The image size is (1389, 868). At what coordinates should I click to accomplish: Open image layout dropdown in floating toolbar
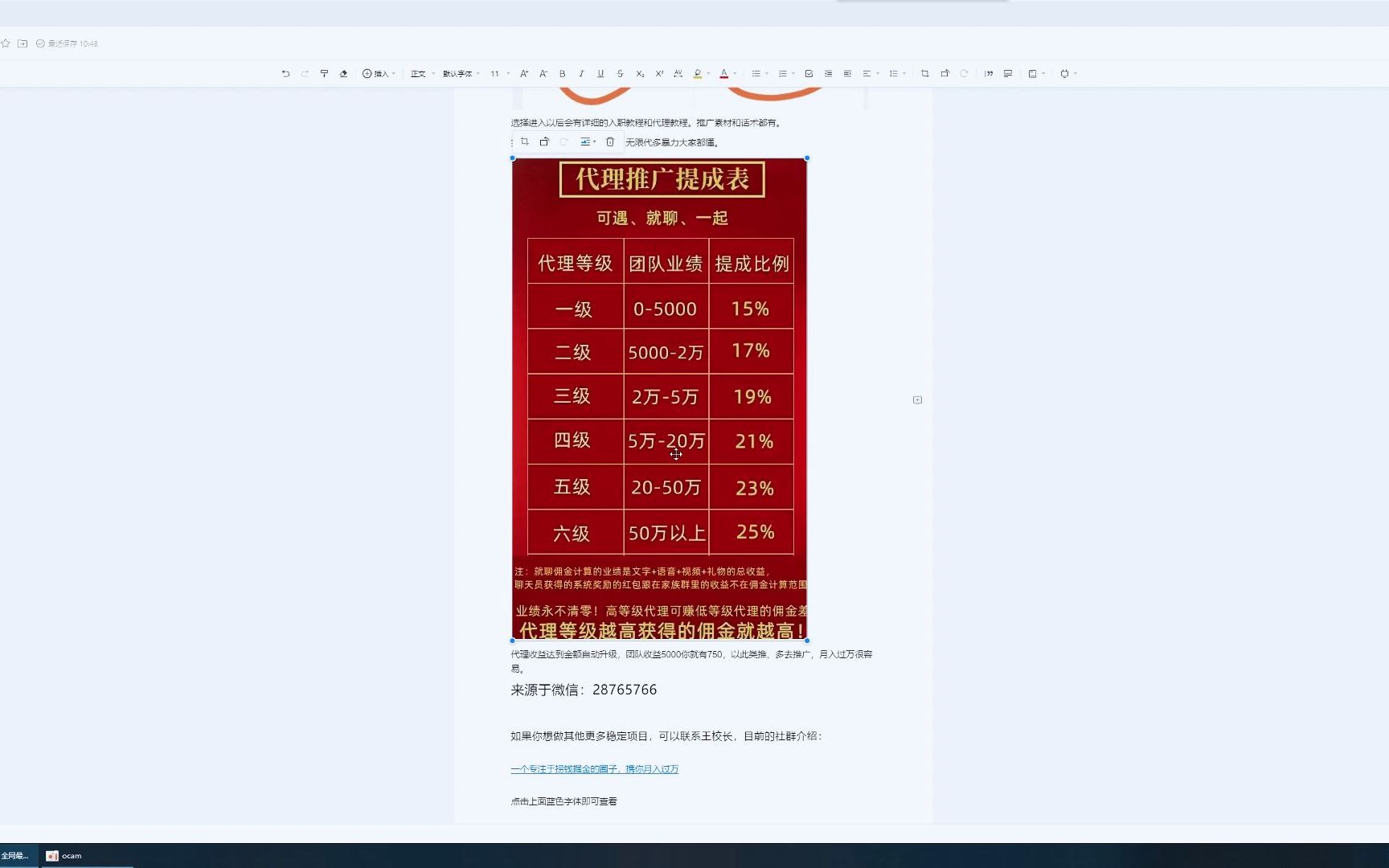[588, 141]
